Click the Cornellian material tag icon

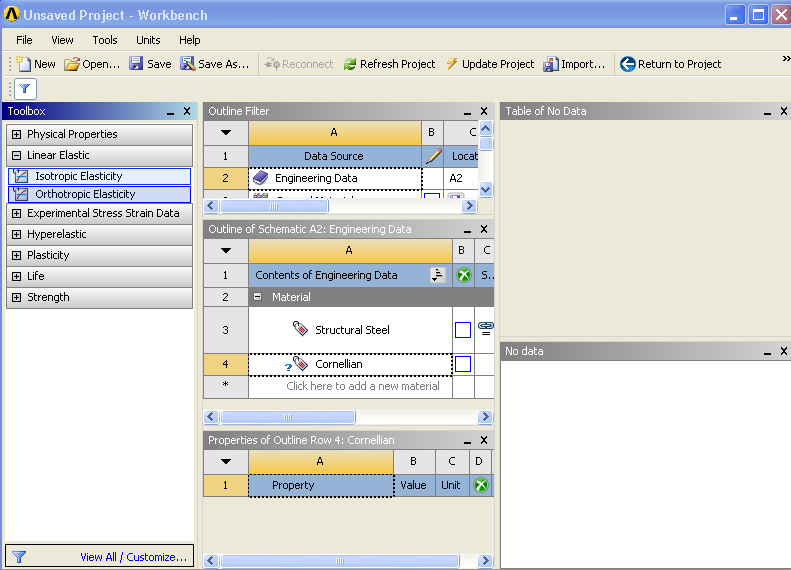(x=301, y=364)
